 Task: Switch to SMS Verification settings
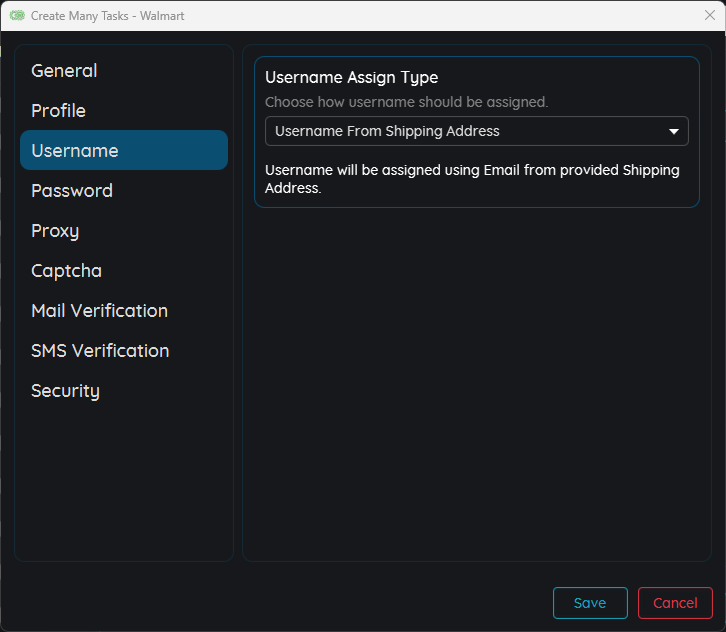pos(100,351)
